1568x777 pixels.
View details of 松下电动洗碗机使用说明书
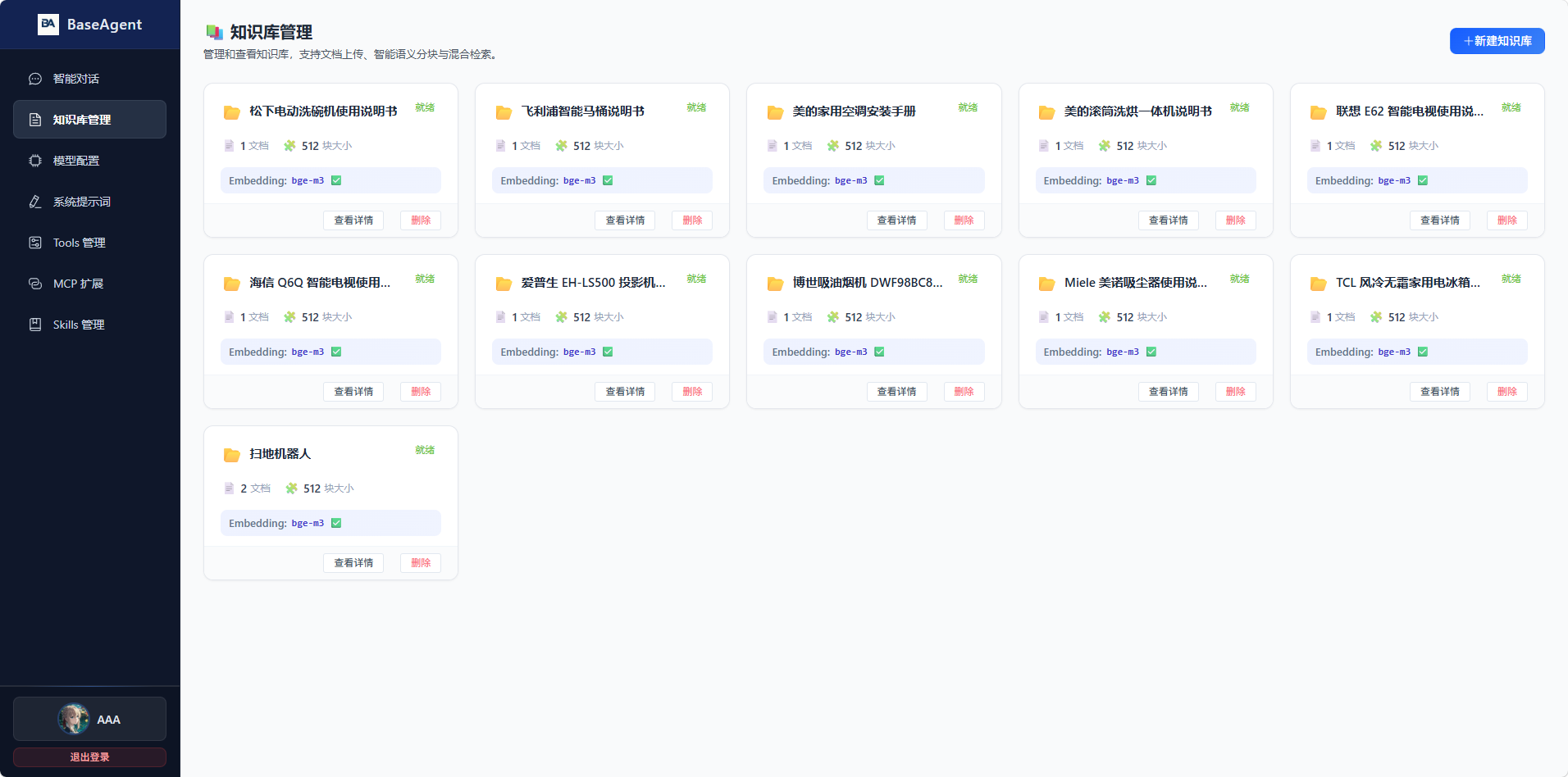[353, 220]
